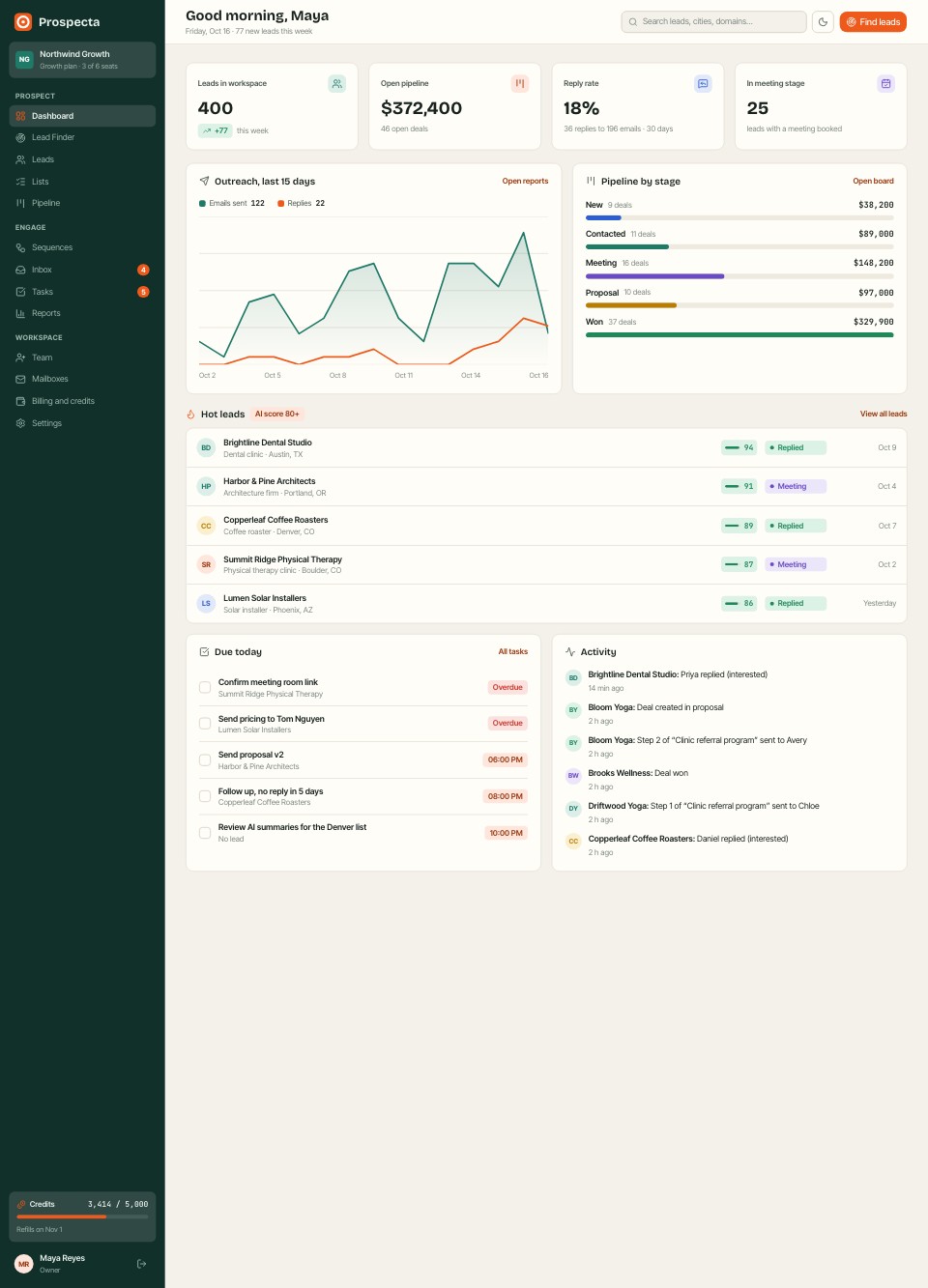Click Brooks Wellness: Deal won activity entry
Image resolution: width=928 pixels, height=1288 pixels.
pos(729,779)
